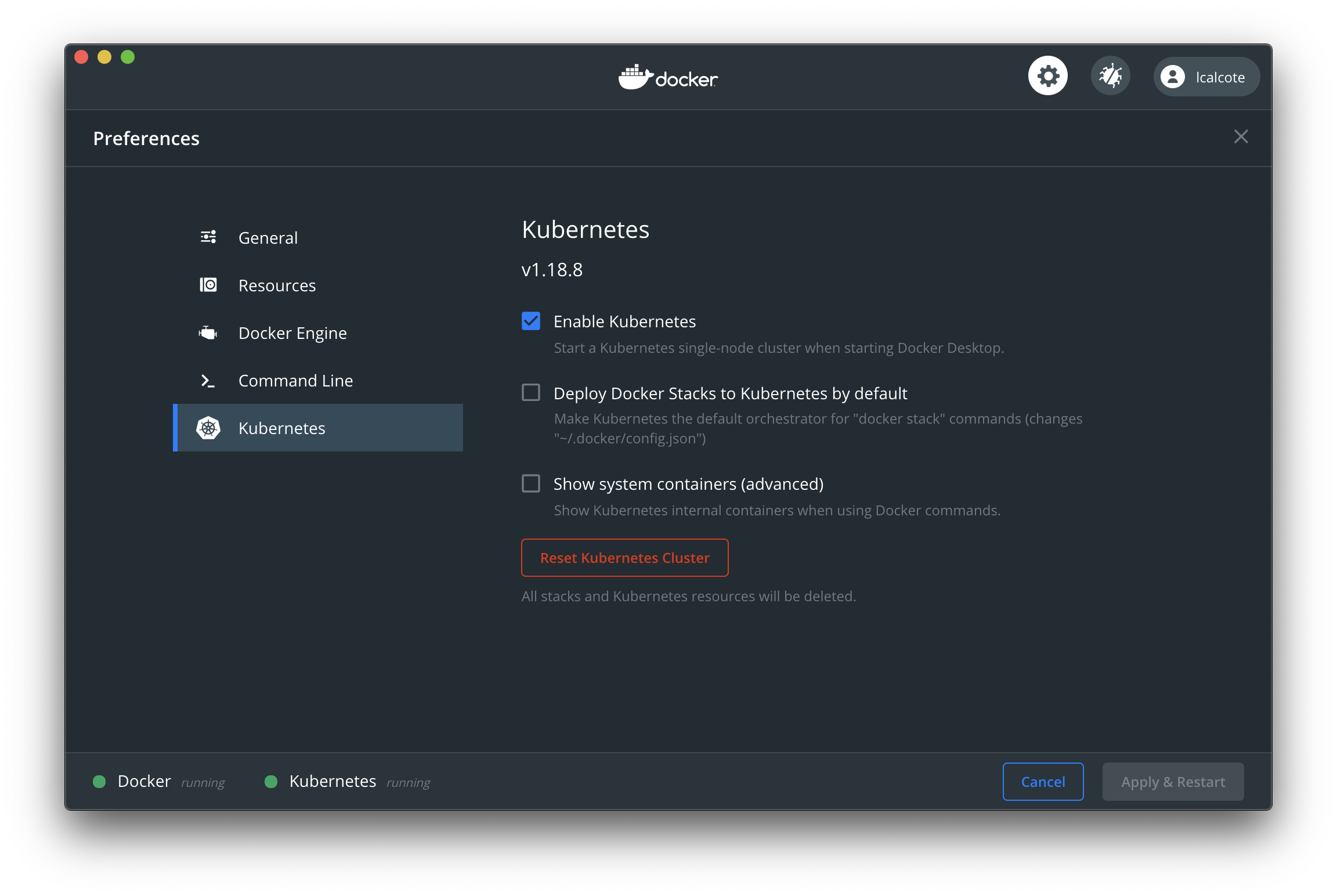Click the Docker Engine whale icon
The height and width of the screenshot is (896, 1337).
[x=208, y=333]
